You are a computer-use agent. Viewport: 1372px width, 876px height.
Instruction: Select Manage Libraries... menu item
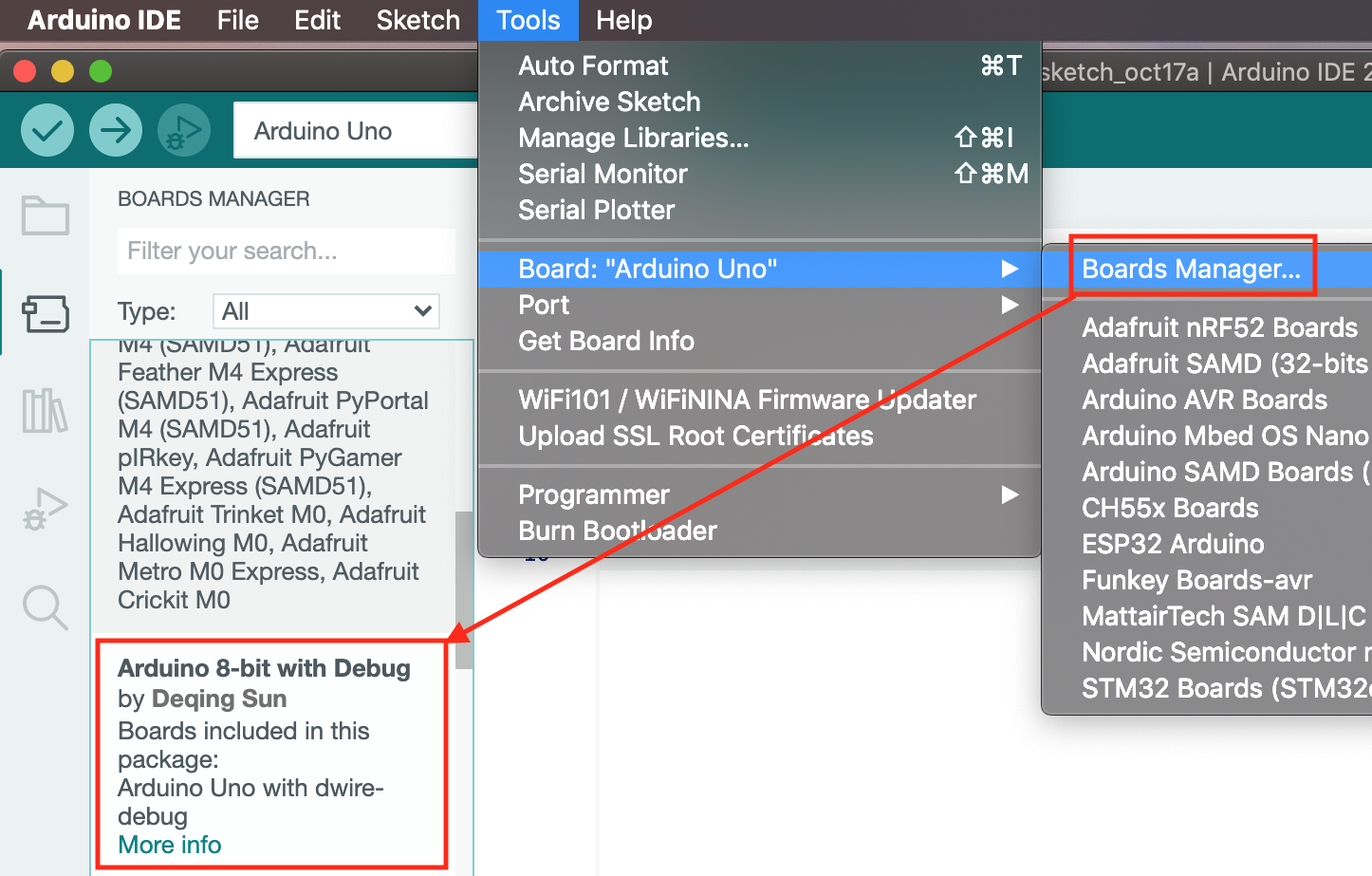(x=760, y=138)
